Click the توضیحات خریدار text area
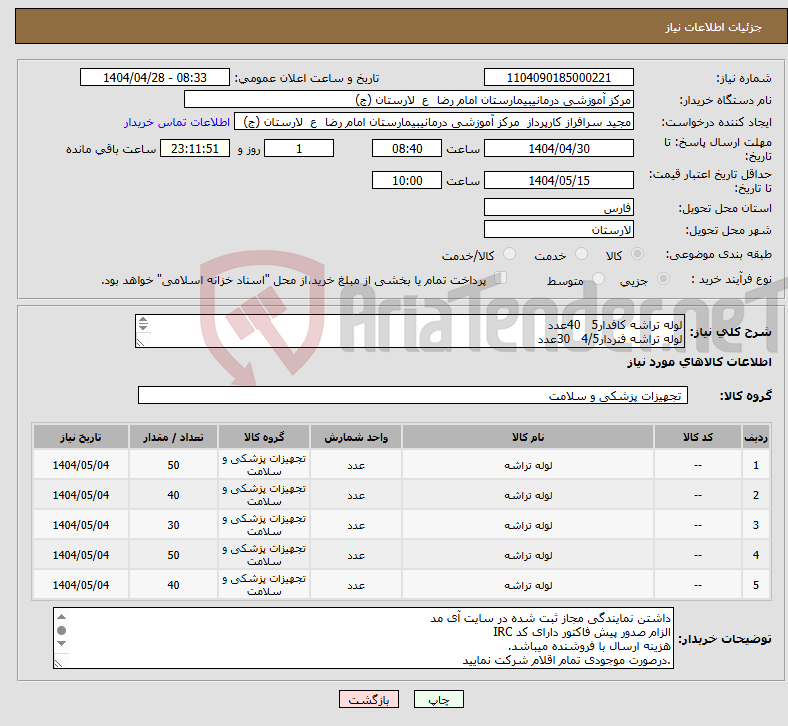The image size is (788, 726). tap(363, 638)
